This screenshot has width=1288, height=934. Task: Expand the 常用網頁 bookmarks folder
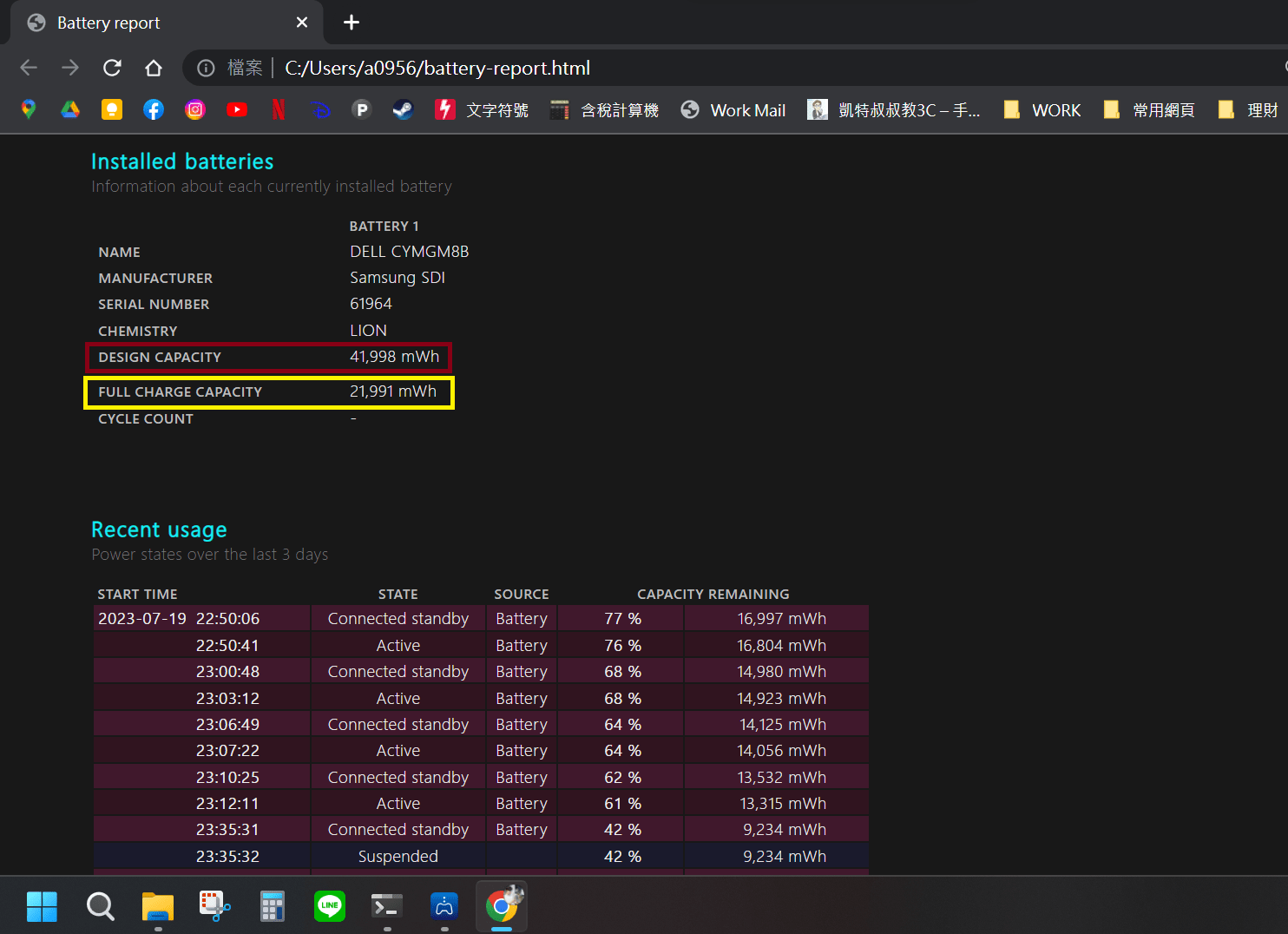click(1150, 109)
